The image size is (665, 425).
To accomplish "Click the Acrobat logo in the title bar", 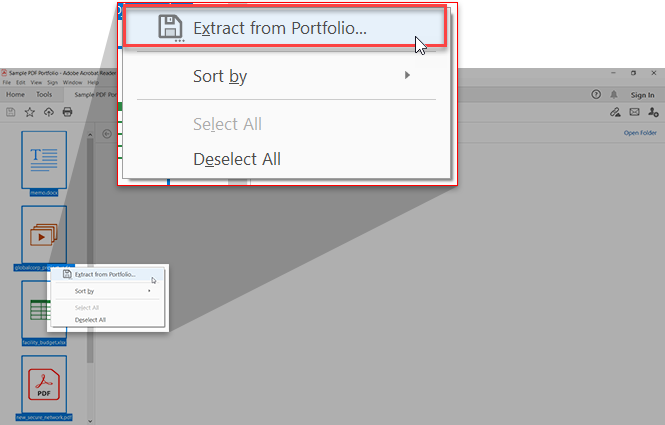I will [4, 73].
